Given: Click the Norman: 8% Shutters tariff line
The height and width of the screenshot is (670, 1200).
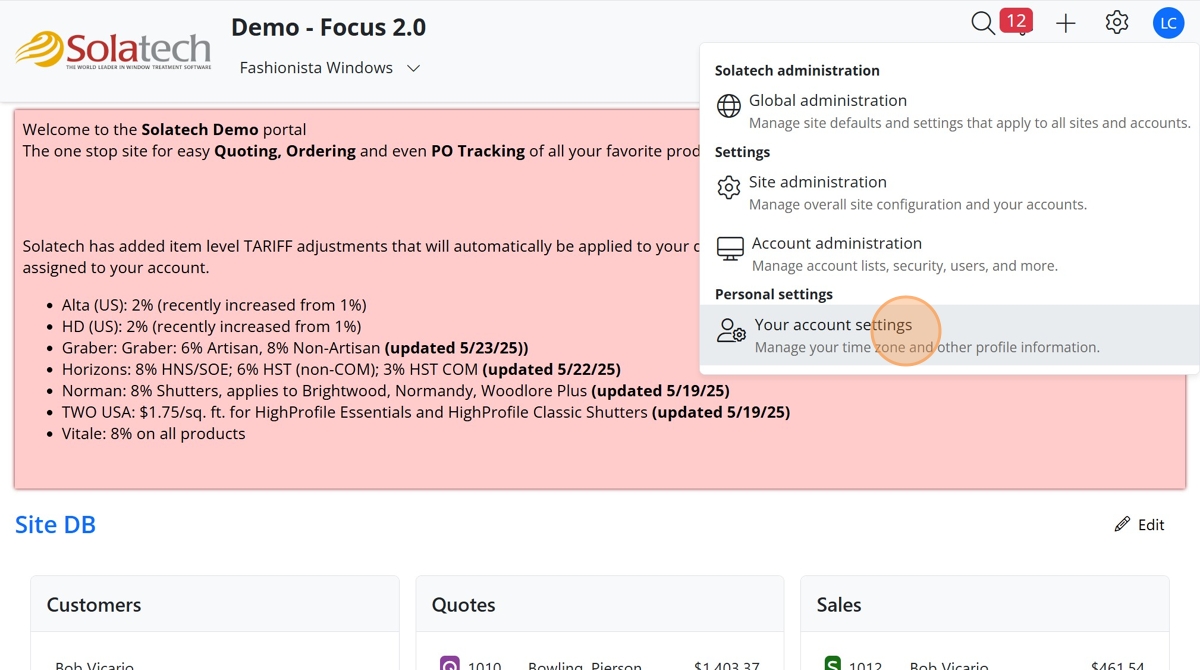Looking at the screenshot, I should click(x=396, y=391).
